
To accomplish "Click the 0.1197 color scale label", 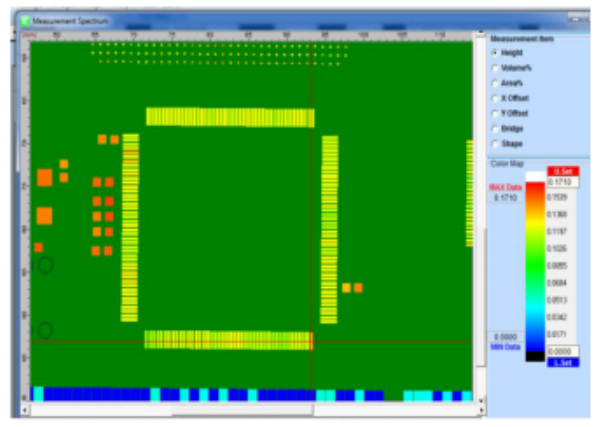I will [557, 232].
